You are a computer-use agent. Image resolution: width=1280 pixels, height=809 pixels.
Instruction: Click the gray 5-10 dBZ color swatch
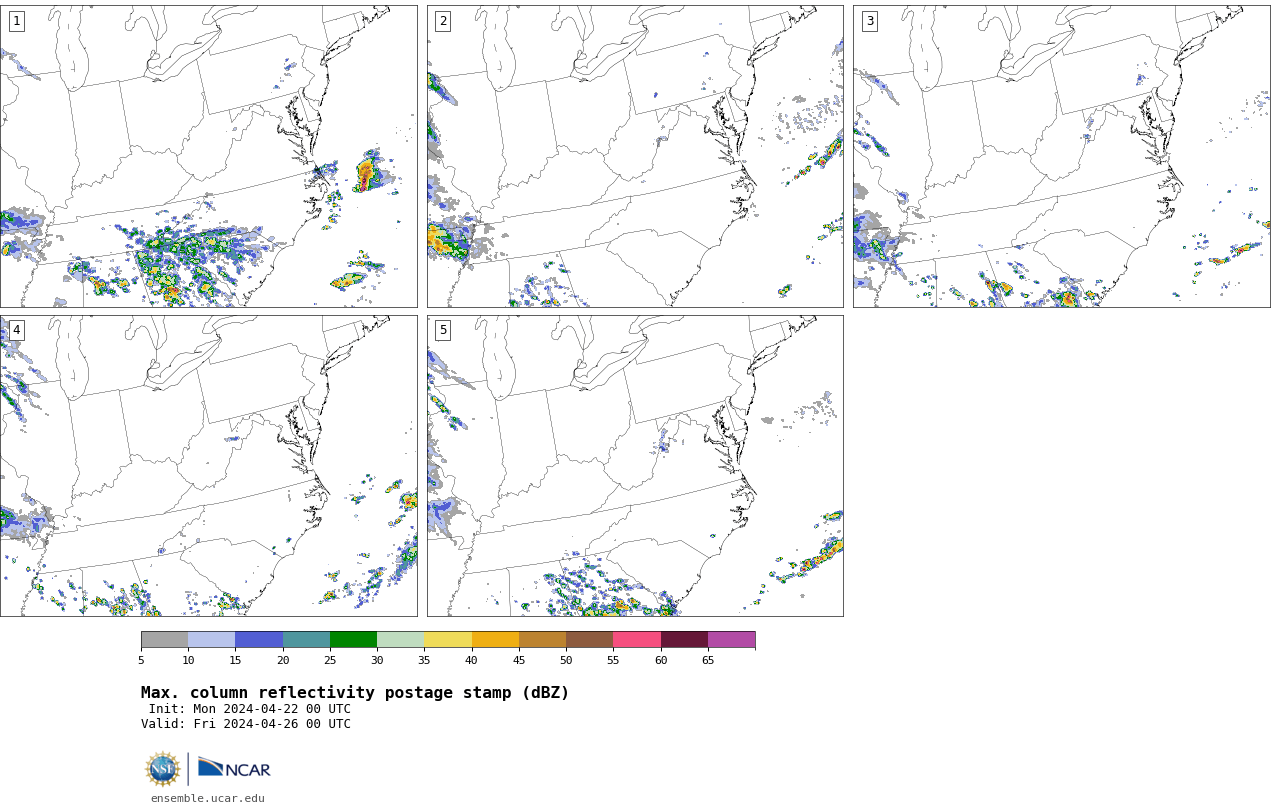[165, 640]
